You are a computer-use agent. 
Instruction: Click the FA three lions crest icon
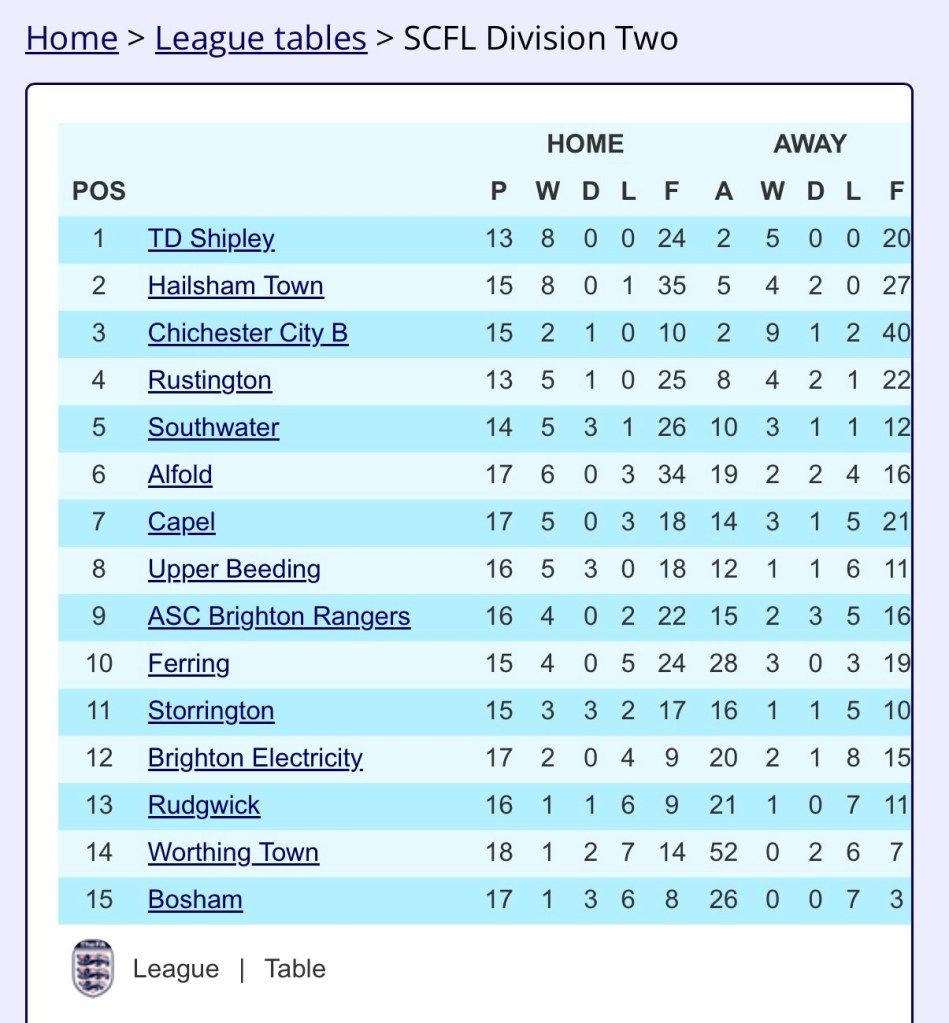pos(93,968)
